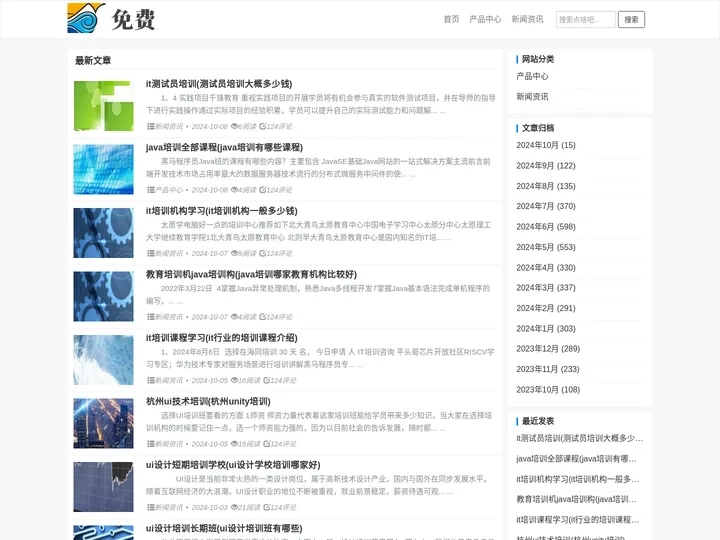Click blue binary thumbnail of java培训全部课程
The image size is (720, 540).
pos(103,169)
